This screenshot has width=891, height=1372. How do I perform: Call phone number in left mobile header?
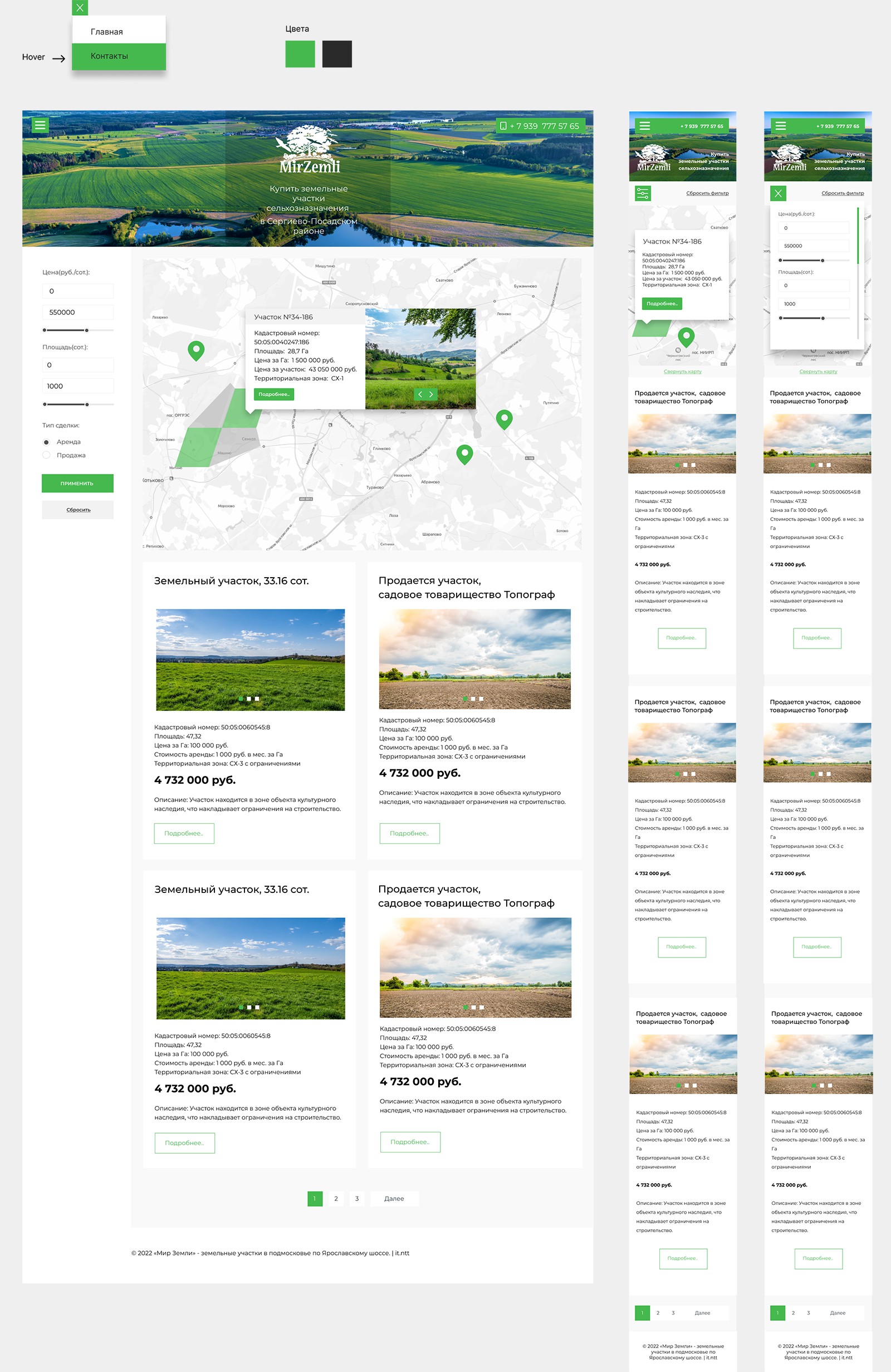point(702,126)
